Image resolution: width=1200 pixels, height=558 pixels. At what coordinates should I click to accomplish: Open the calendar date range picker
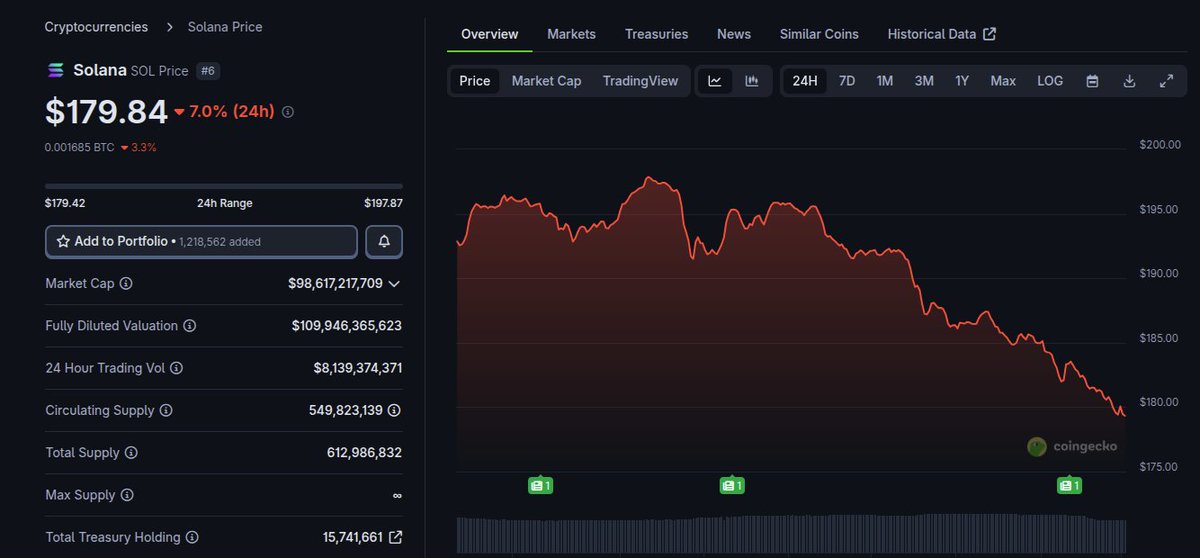coord(1092,81)
